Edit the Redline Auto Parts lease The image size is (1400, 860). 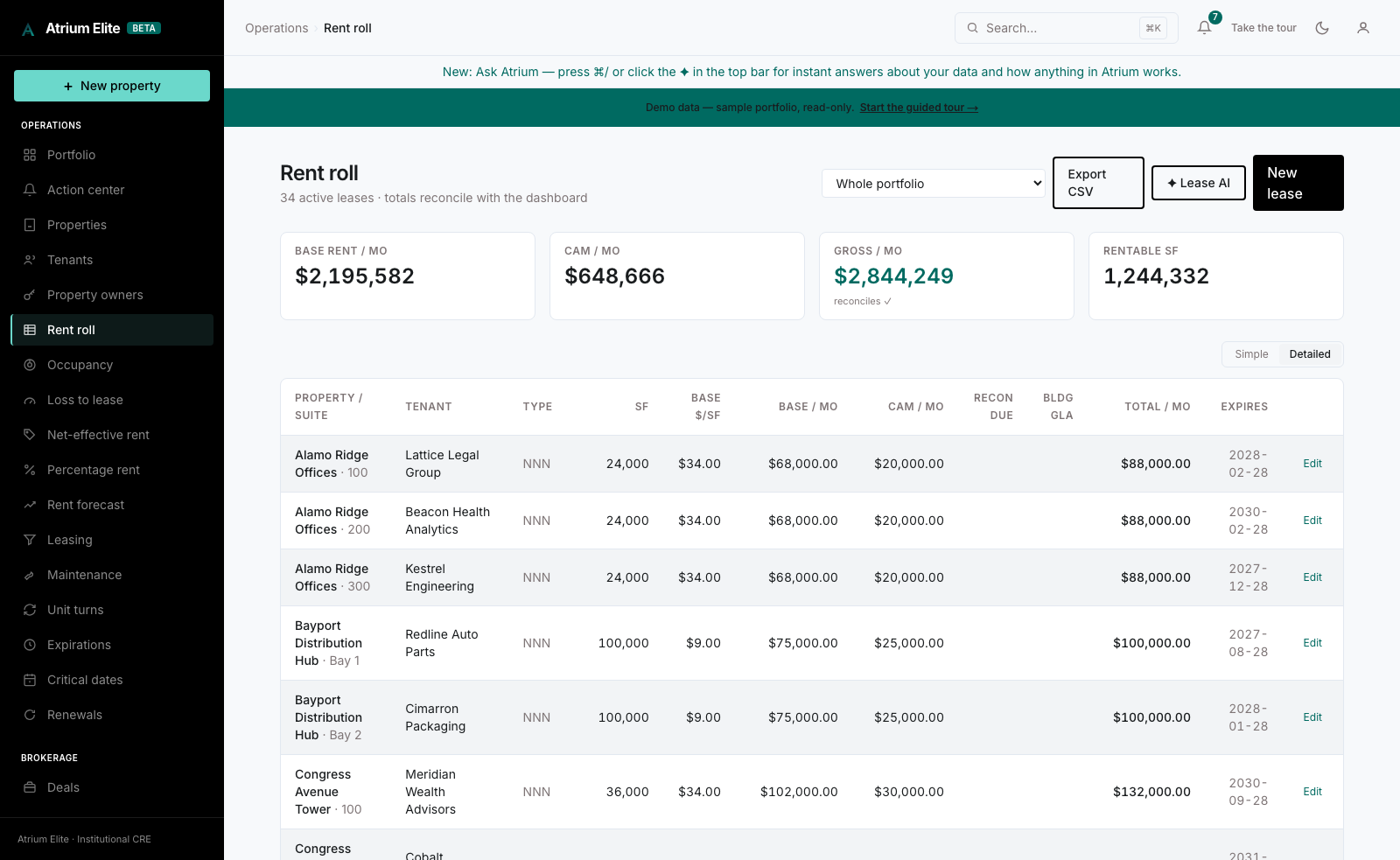click(x=1312, y=643)
